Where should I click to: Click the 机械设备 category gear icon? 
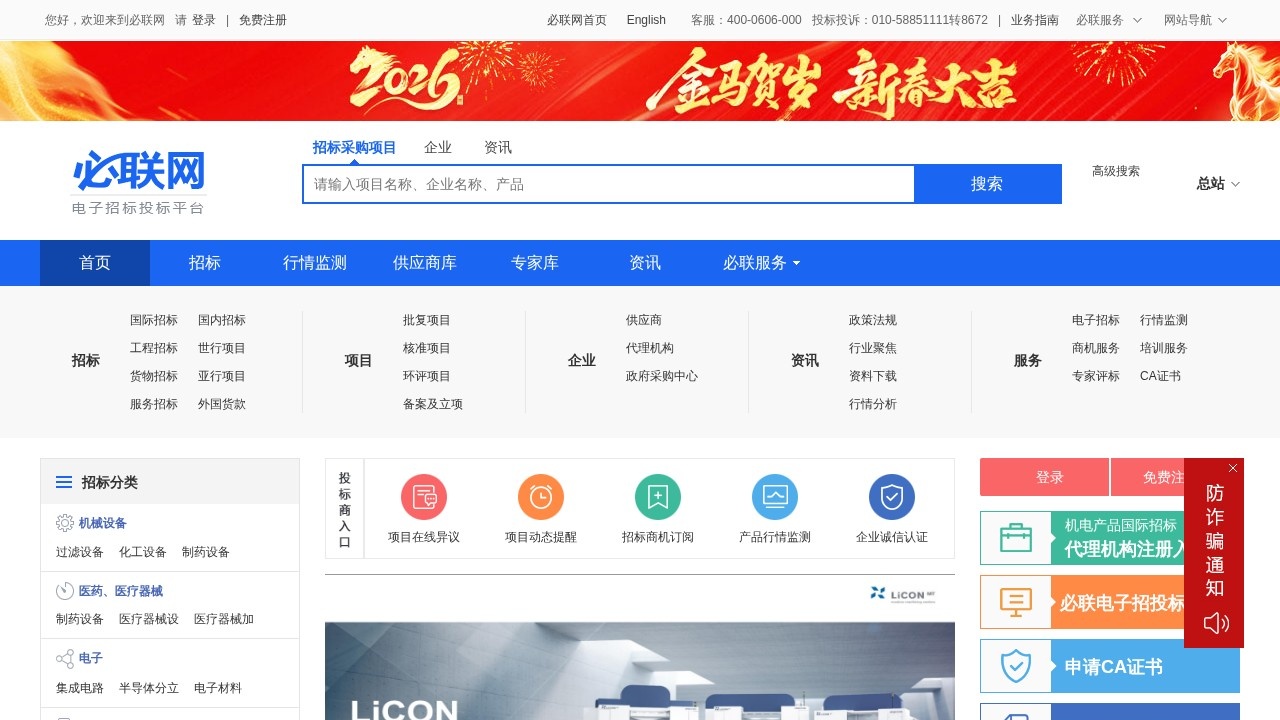pos(62,522)
